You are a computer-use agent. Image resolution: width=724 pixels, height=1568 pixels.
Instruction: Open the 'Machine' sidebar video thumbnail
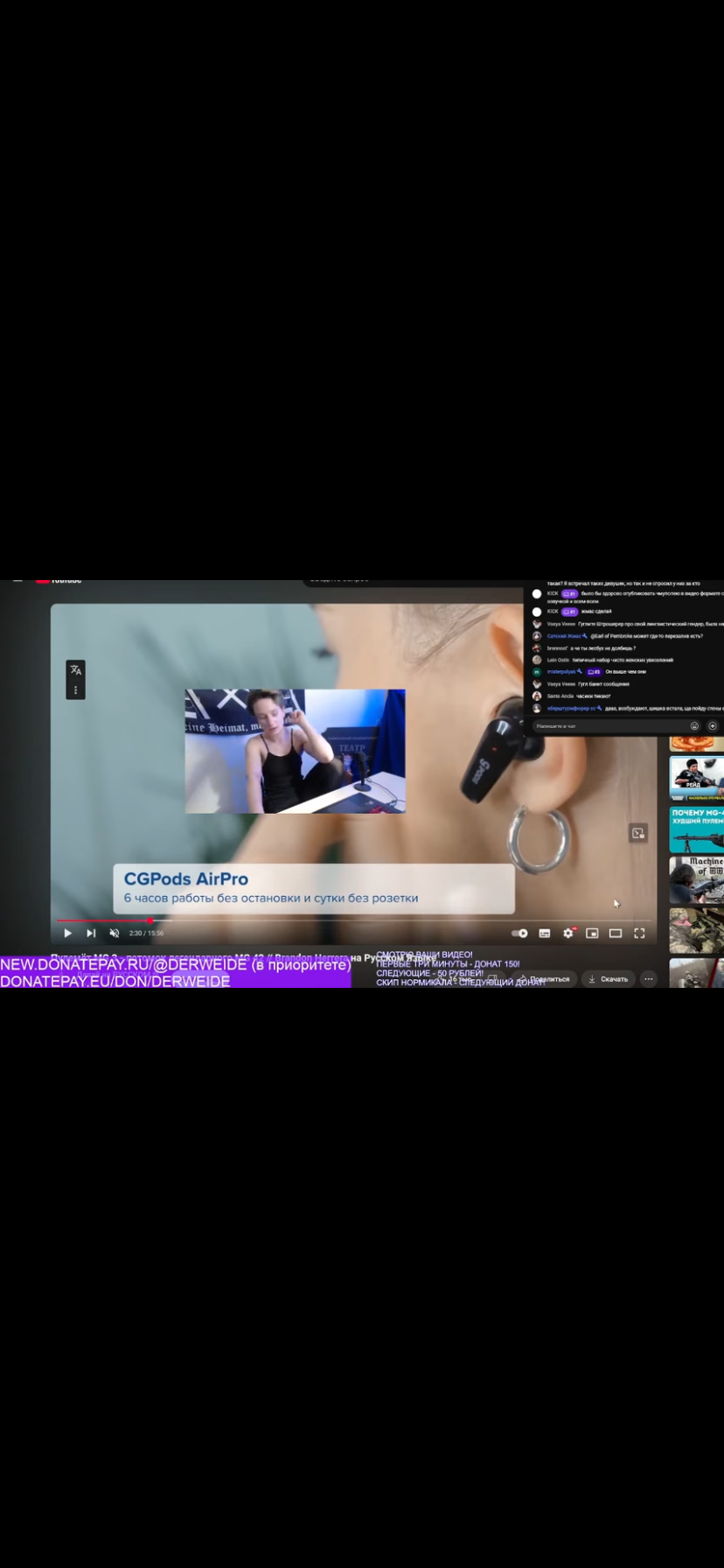coord(697,879)
